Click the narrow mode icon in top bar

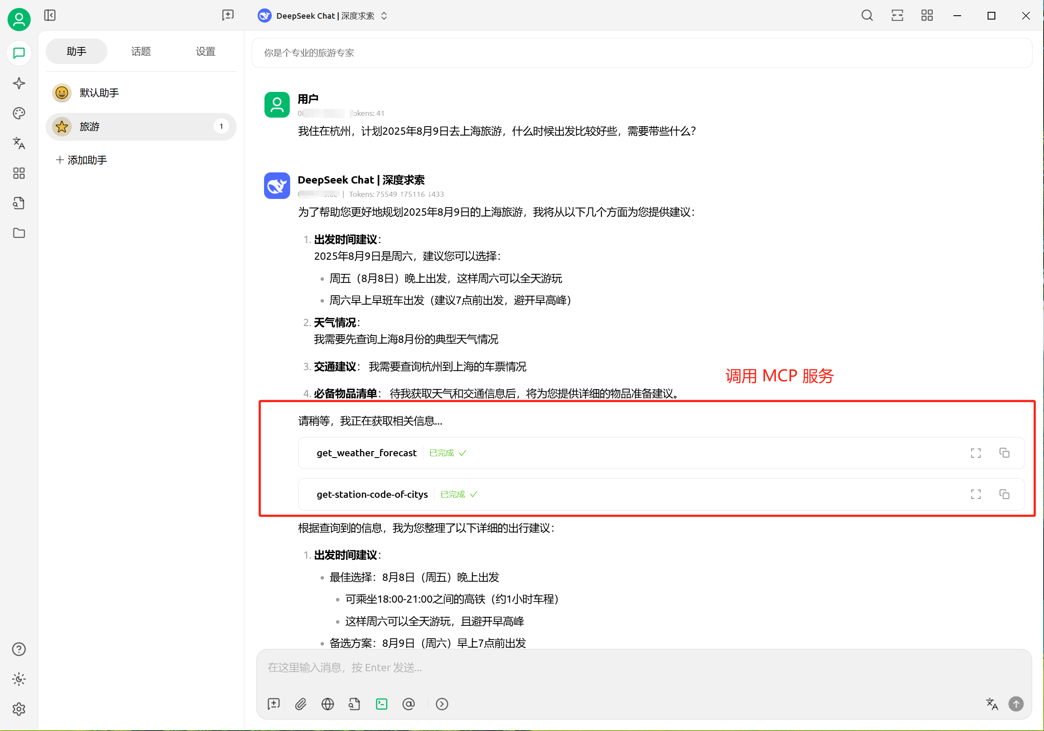[x=898, y=15]
